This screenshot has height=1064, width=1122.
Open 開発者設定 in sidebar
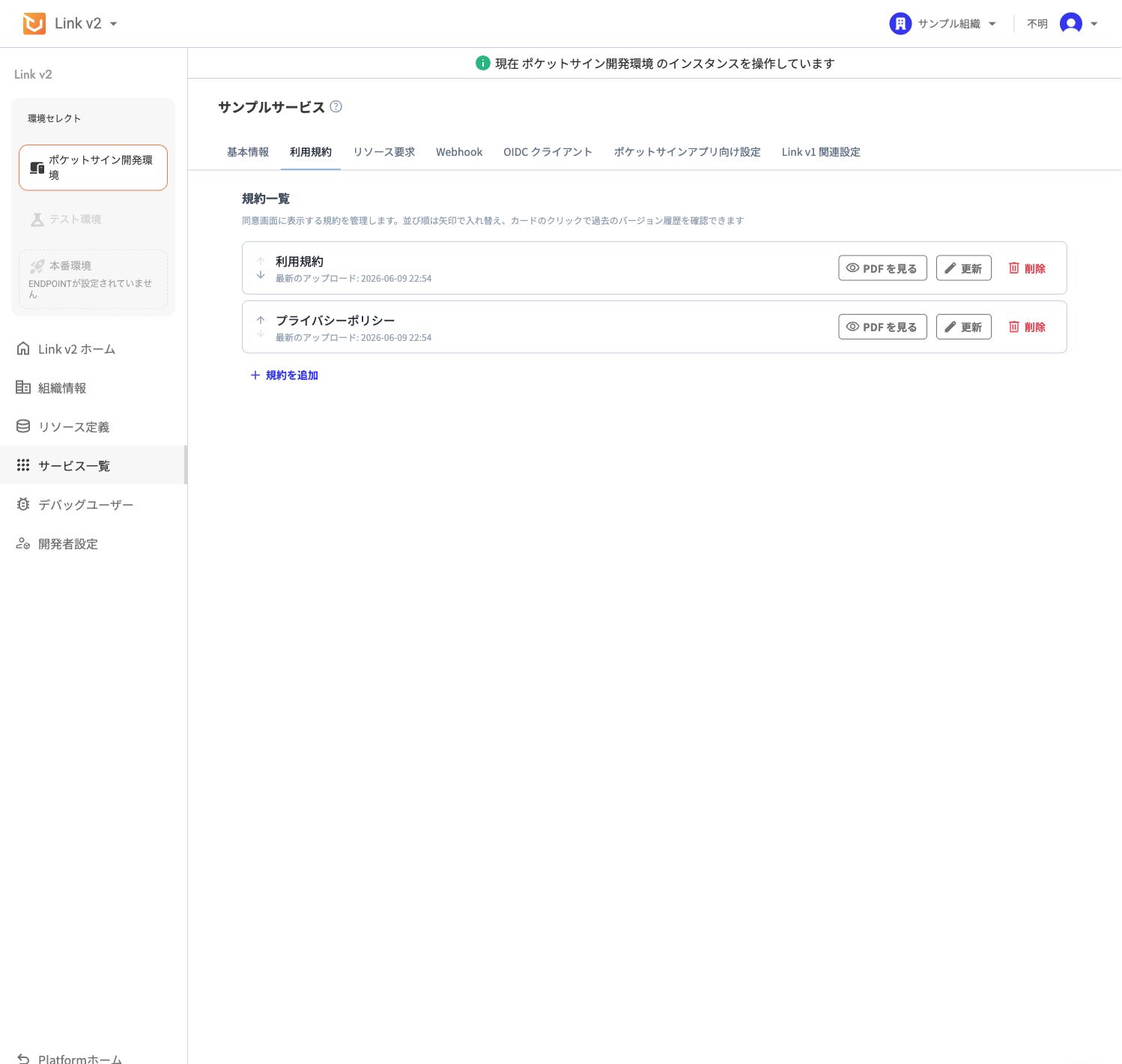[x=93, y=544]
